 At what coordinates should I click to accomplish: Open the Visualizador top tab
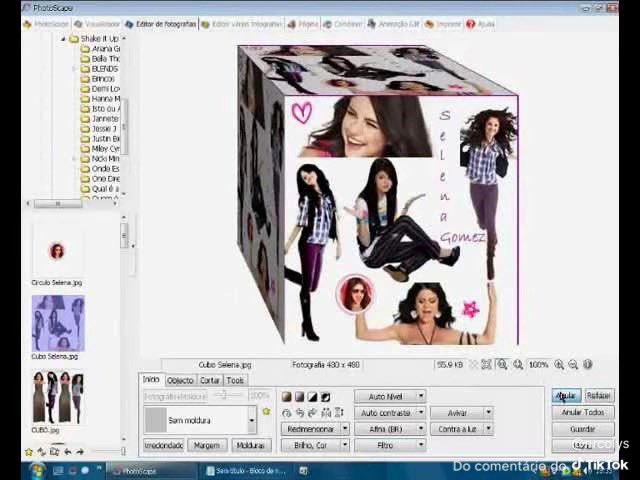click(x=97, y=24)
